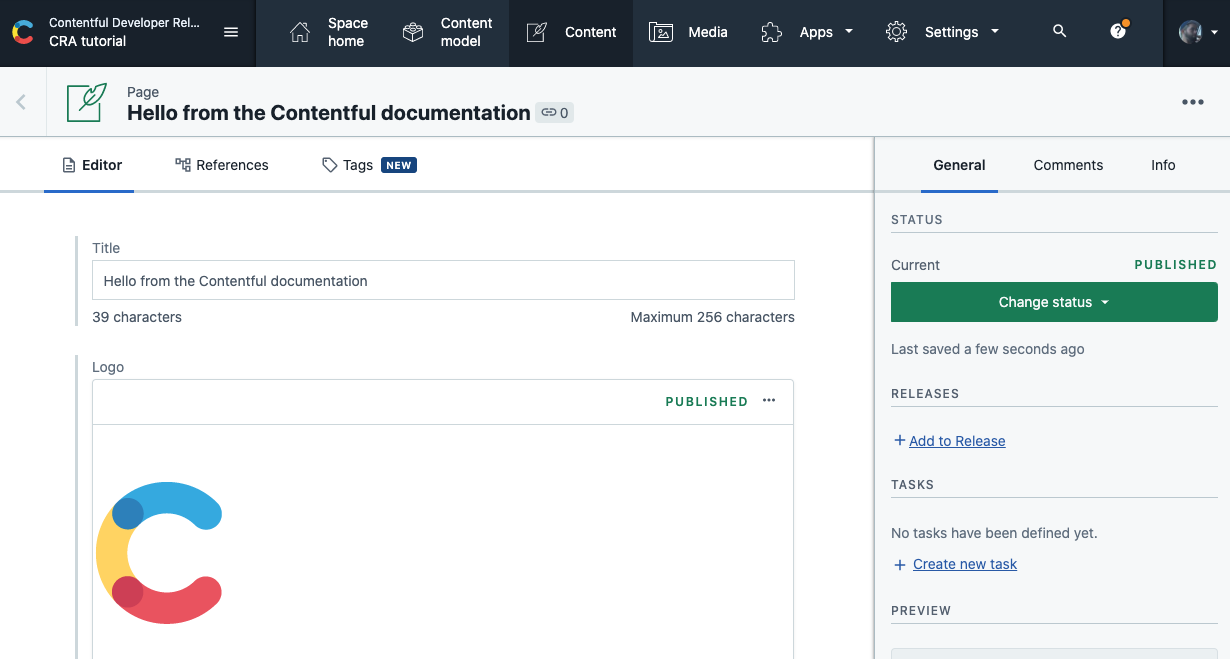Open the Comments tab

[x=1068, y=165]
